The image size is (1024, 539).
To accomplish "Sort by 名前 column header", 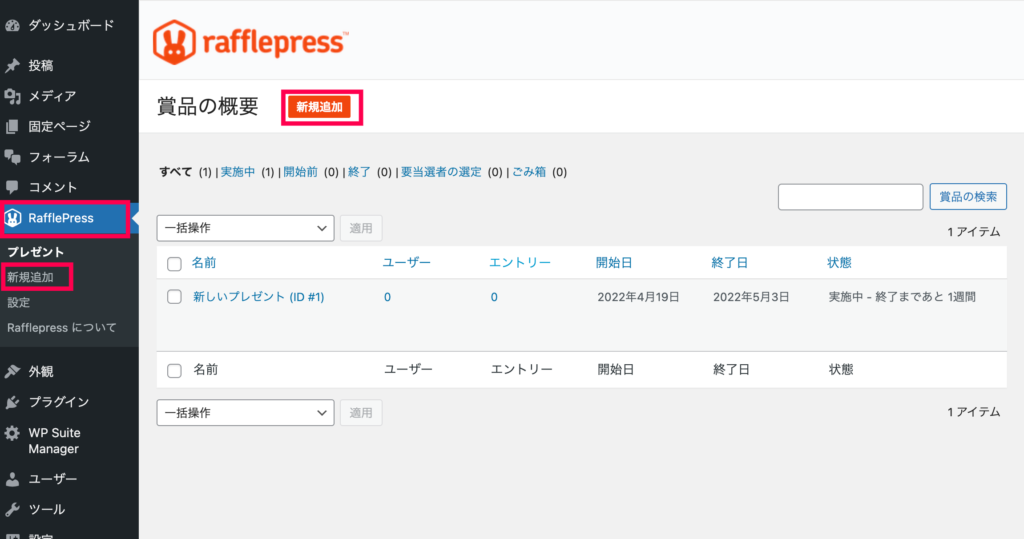I will click(x=204, y=263).
